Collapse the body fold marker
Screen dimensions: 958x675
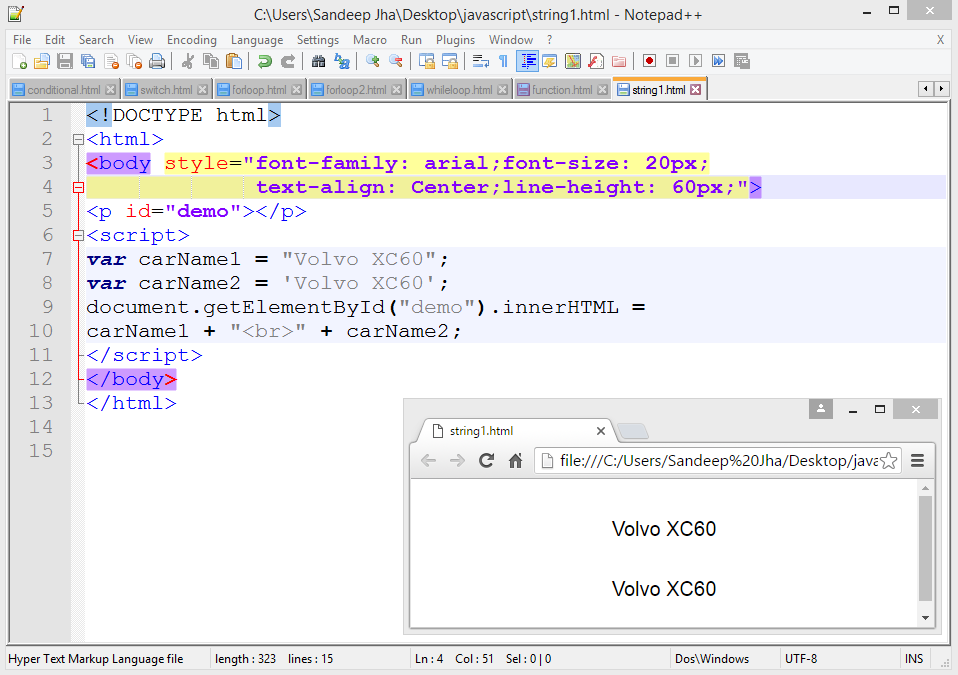(x=78, y=187)
